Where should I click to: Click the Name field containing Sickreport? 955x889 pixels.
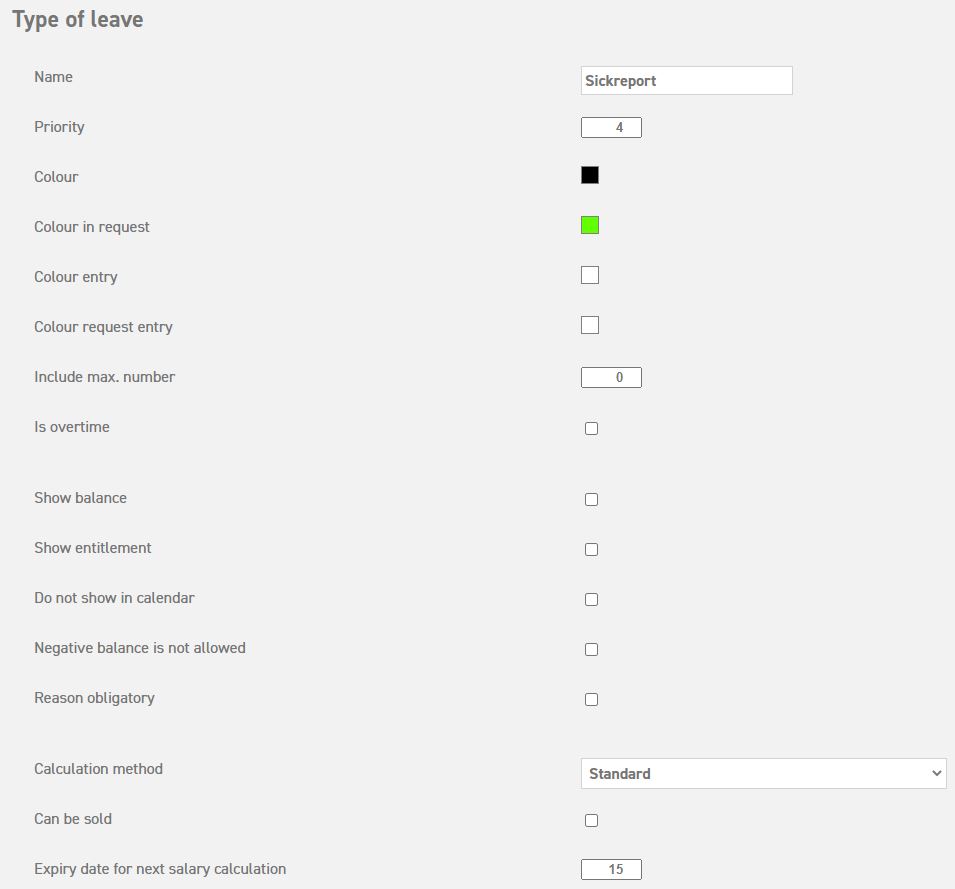click(x=686, y=81)
